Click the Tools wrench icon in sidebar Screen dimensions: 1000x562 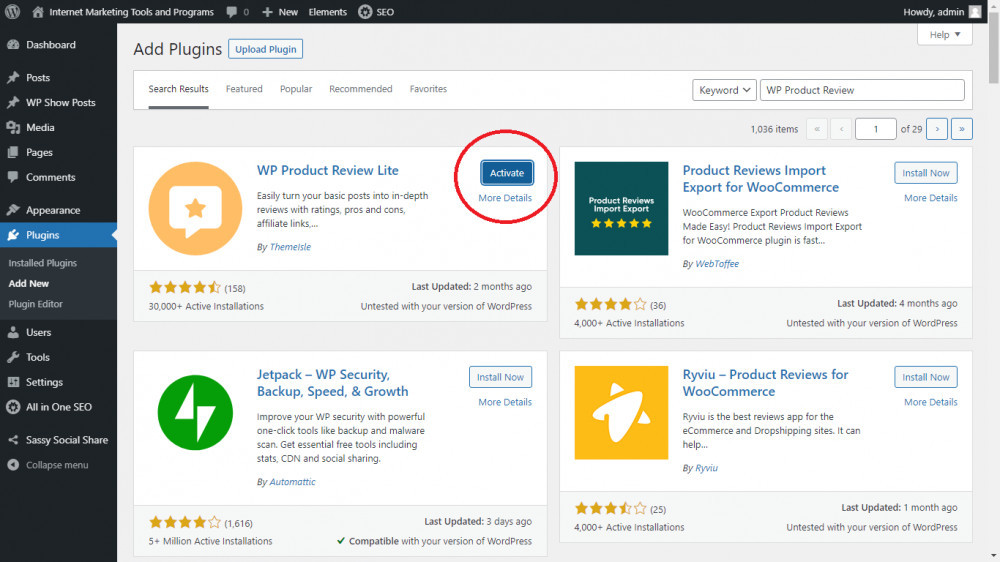point(13,357)
